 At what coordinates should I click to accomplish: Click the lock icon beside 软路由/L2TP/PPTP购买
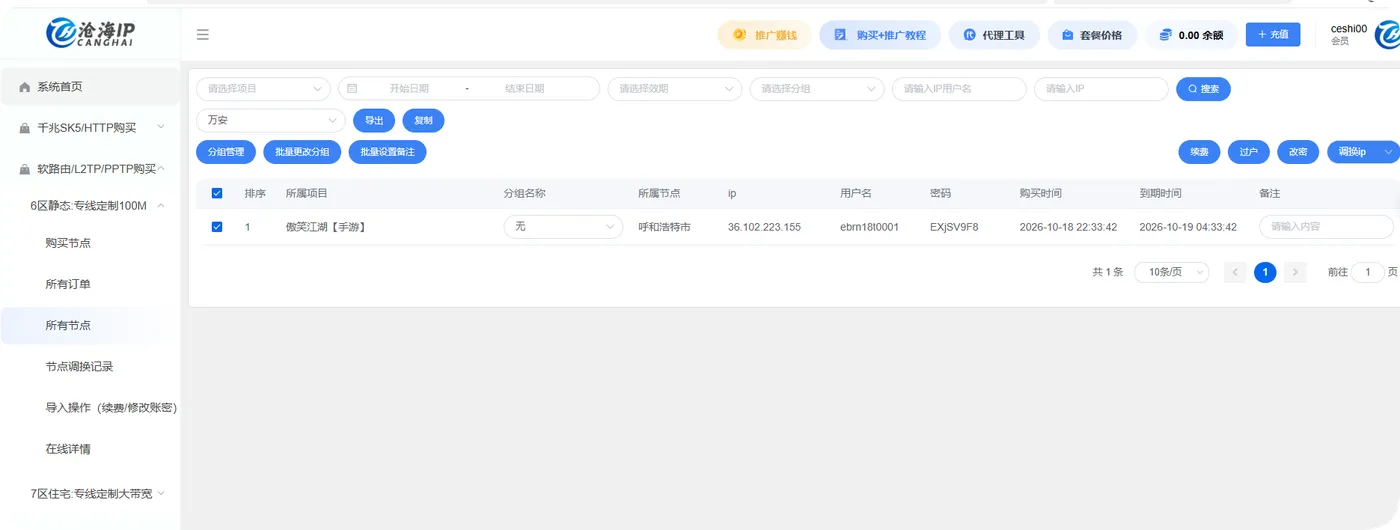coord(25,169)
